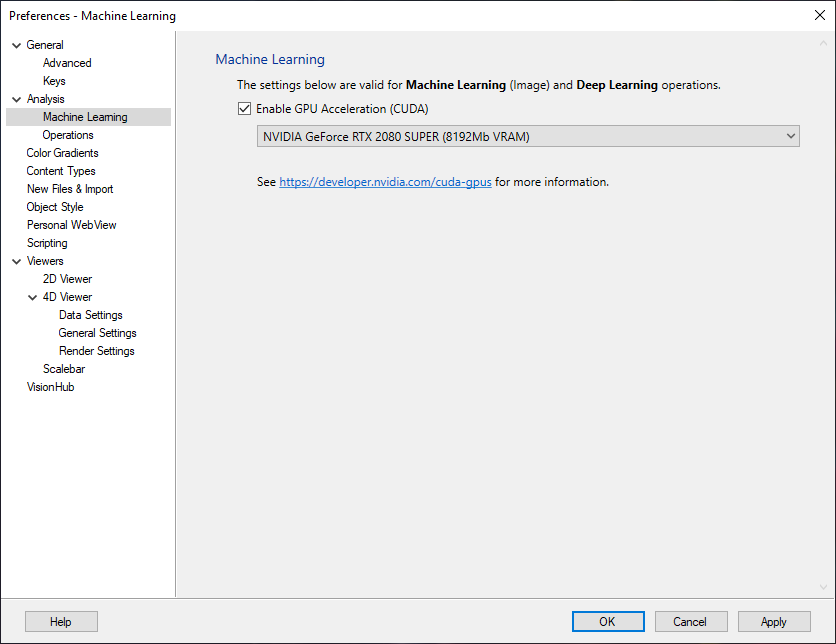
Task: Open the Content Types settings
Action: (x=60, y=170)
